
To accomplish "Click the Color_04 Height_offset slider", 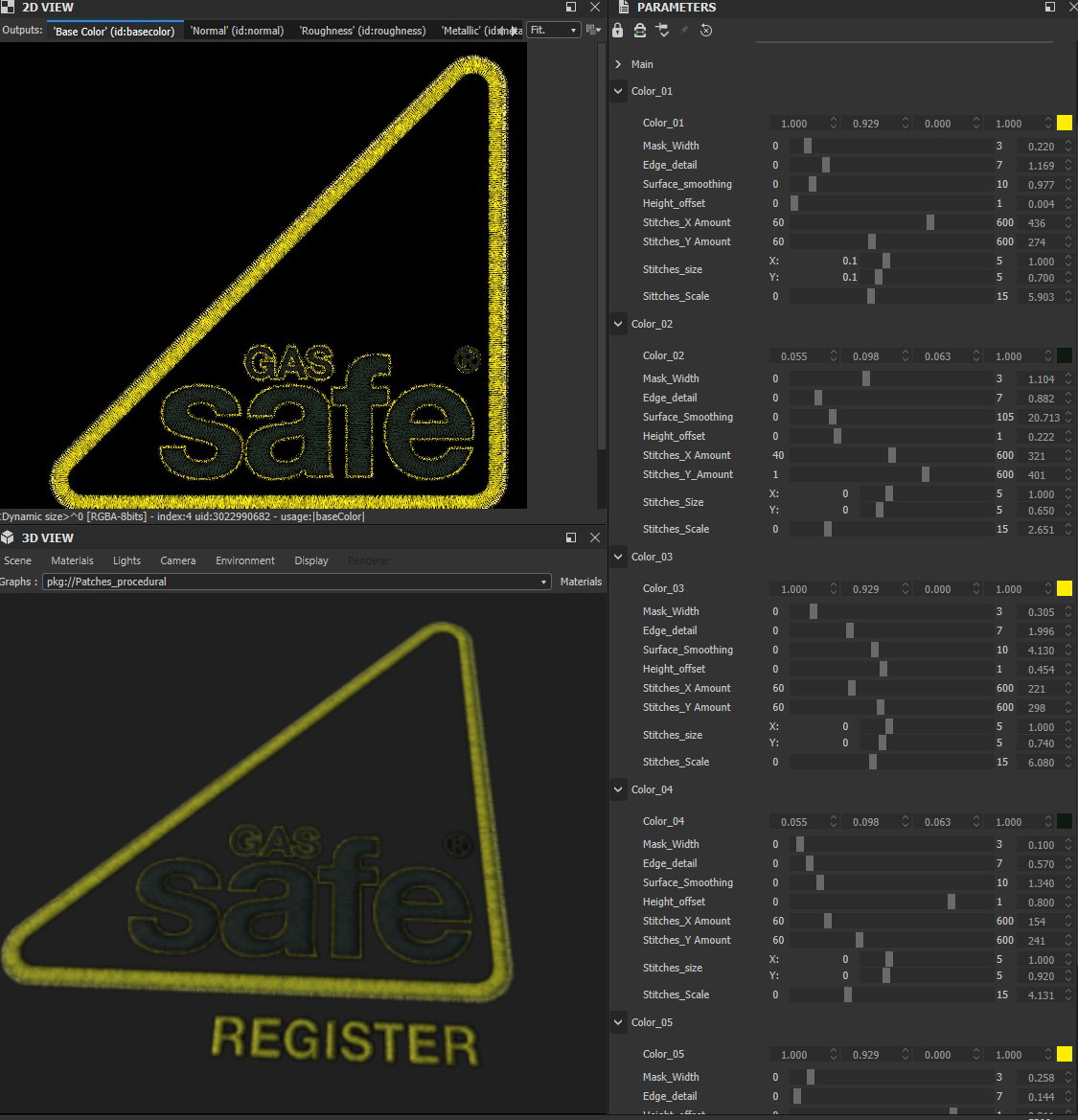I will click(890, 903).
